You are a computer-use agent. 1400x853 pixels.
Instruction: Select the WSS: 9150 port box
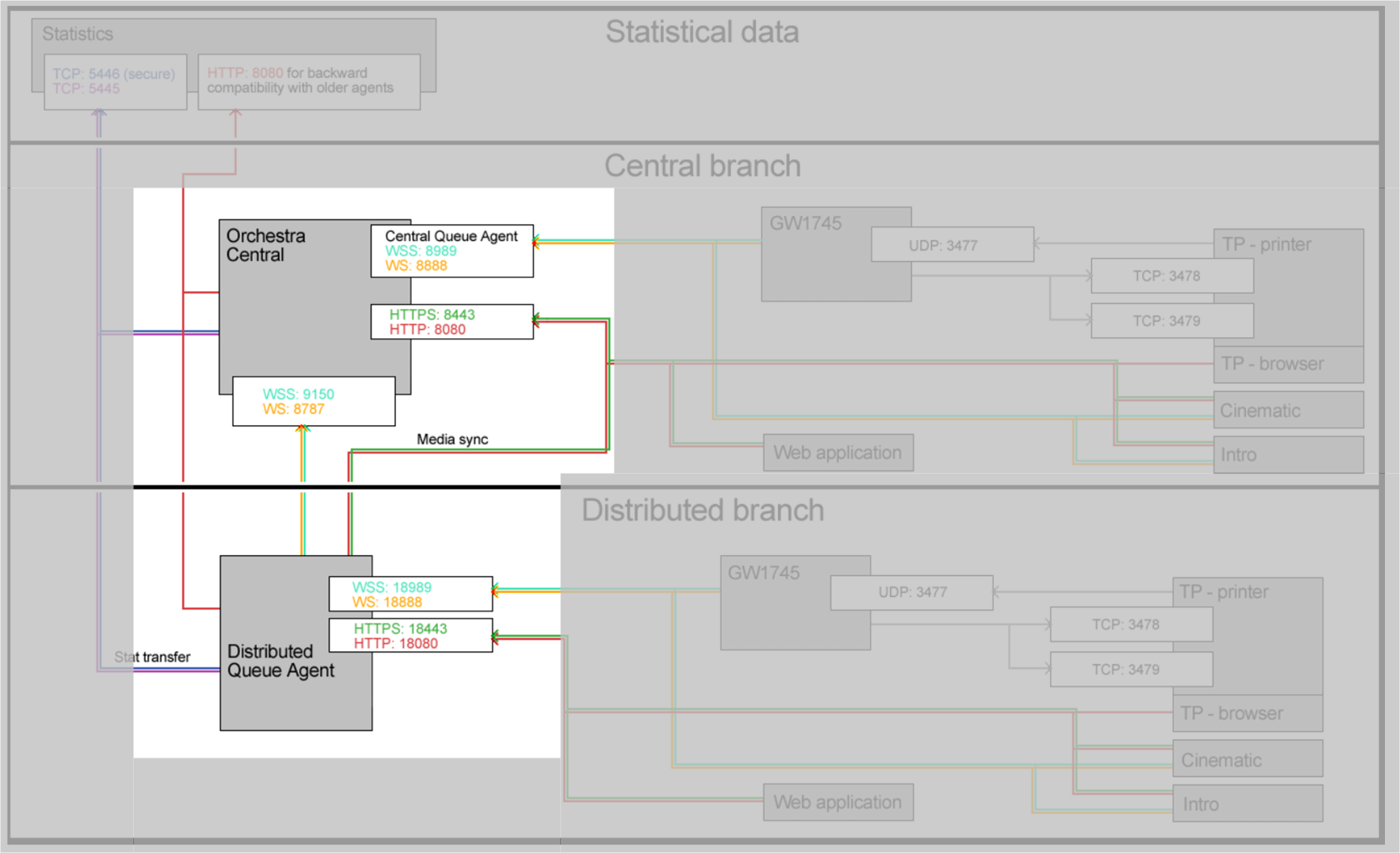pos(313,402)
